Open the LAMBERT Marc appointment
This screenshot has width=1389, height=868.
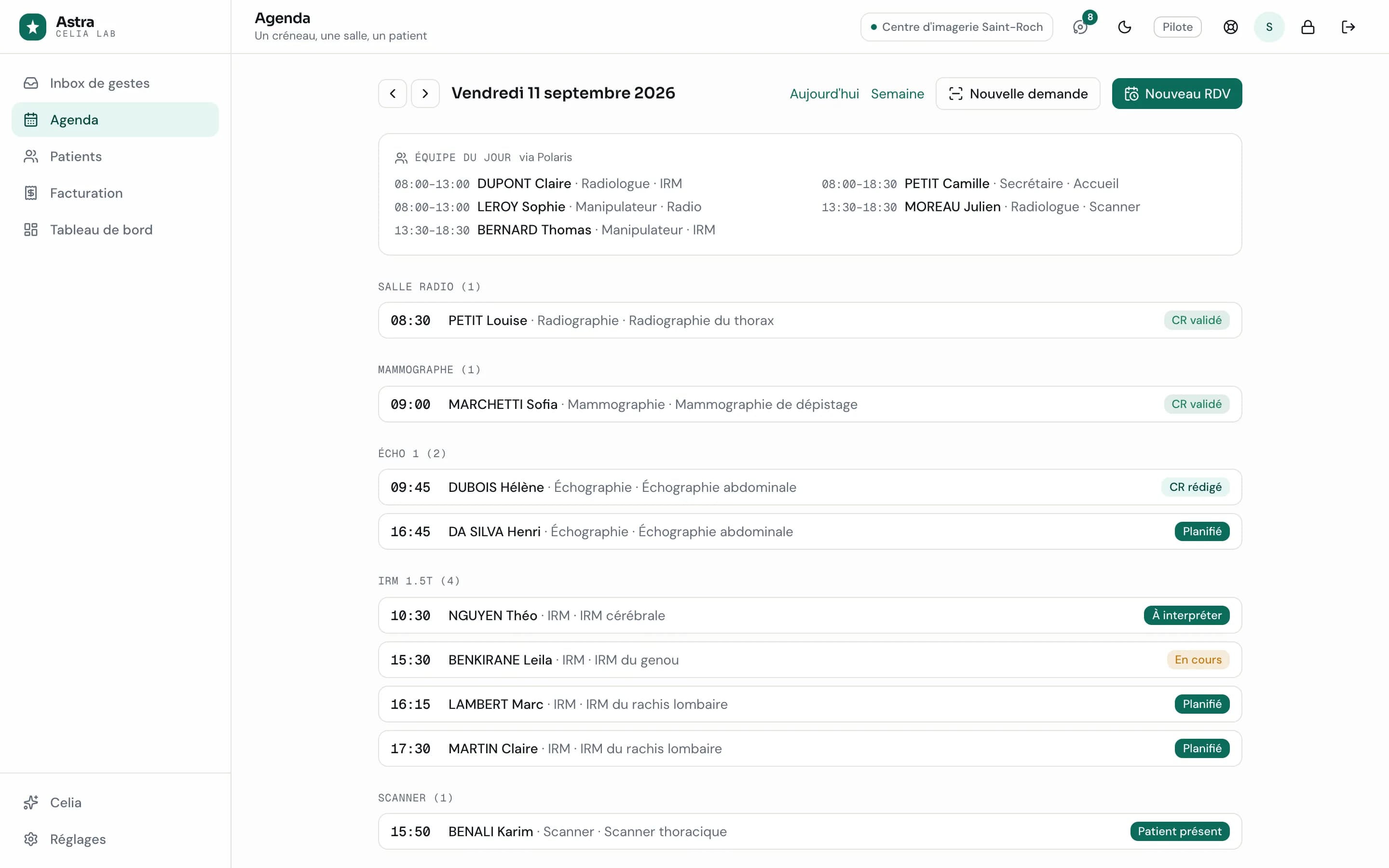point(810,705)
